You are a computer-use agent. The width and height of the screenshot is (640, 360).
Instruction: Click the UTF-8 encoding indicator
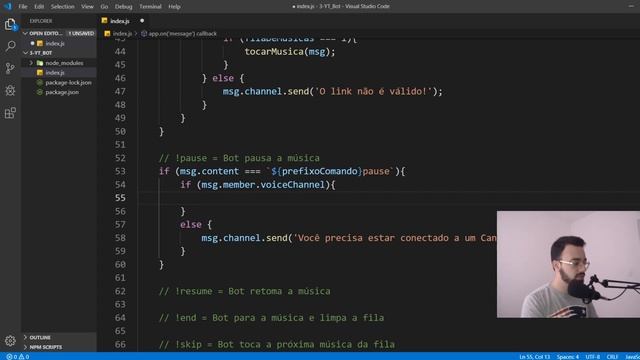click(x=592, y=357)
